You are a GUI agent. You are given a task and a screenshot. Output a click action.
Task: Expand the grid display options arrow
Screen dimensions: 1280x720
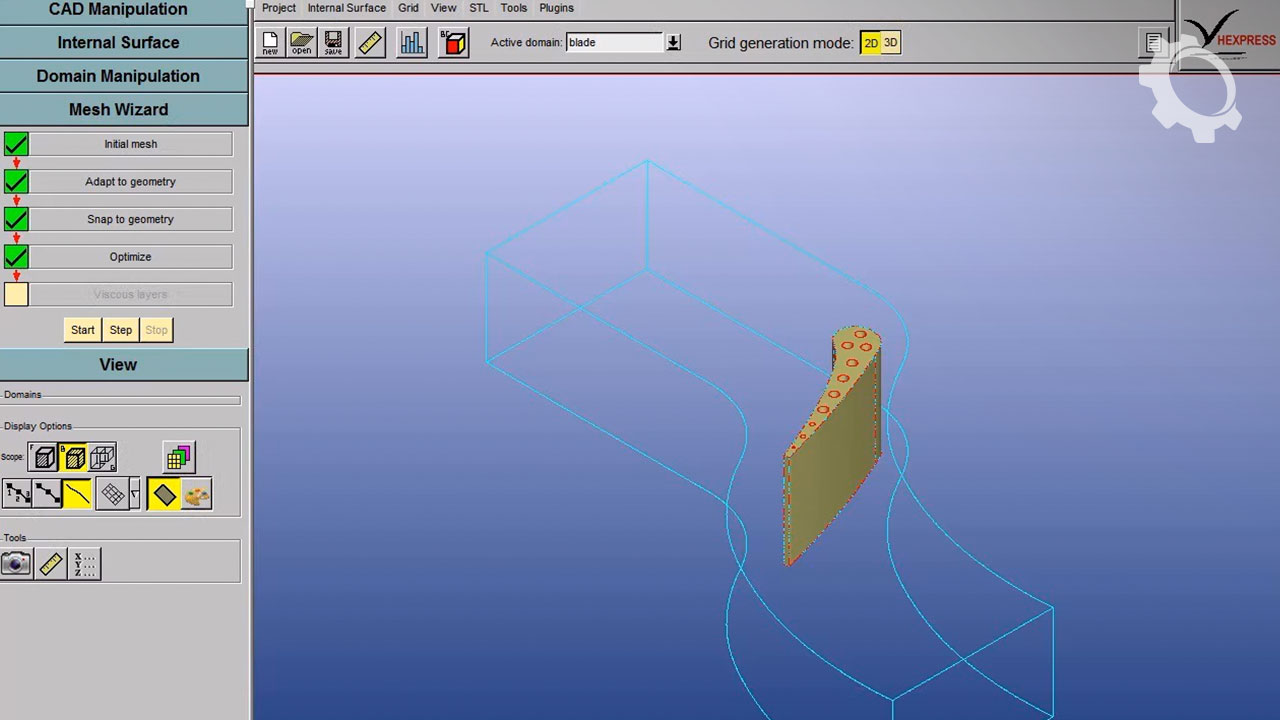pos(135,494)
